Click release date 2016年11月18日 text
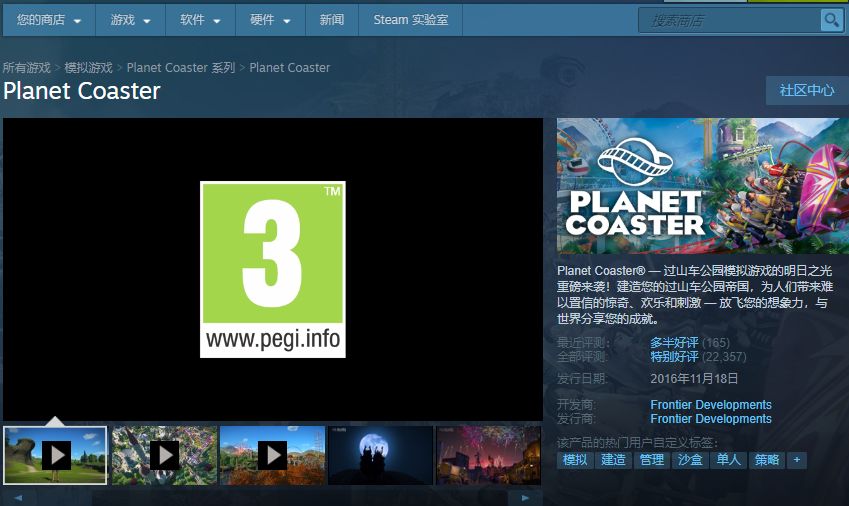The width and height of the screenshot is (849, 506). (x=694, y=378)
